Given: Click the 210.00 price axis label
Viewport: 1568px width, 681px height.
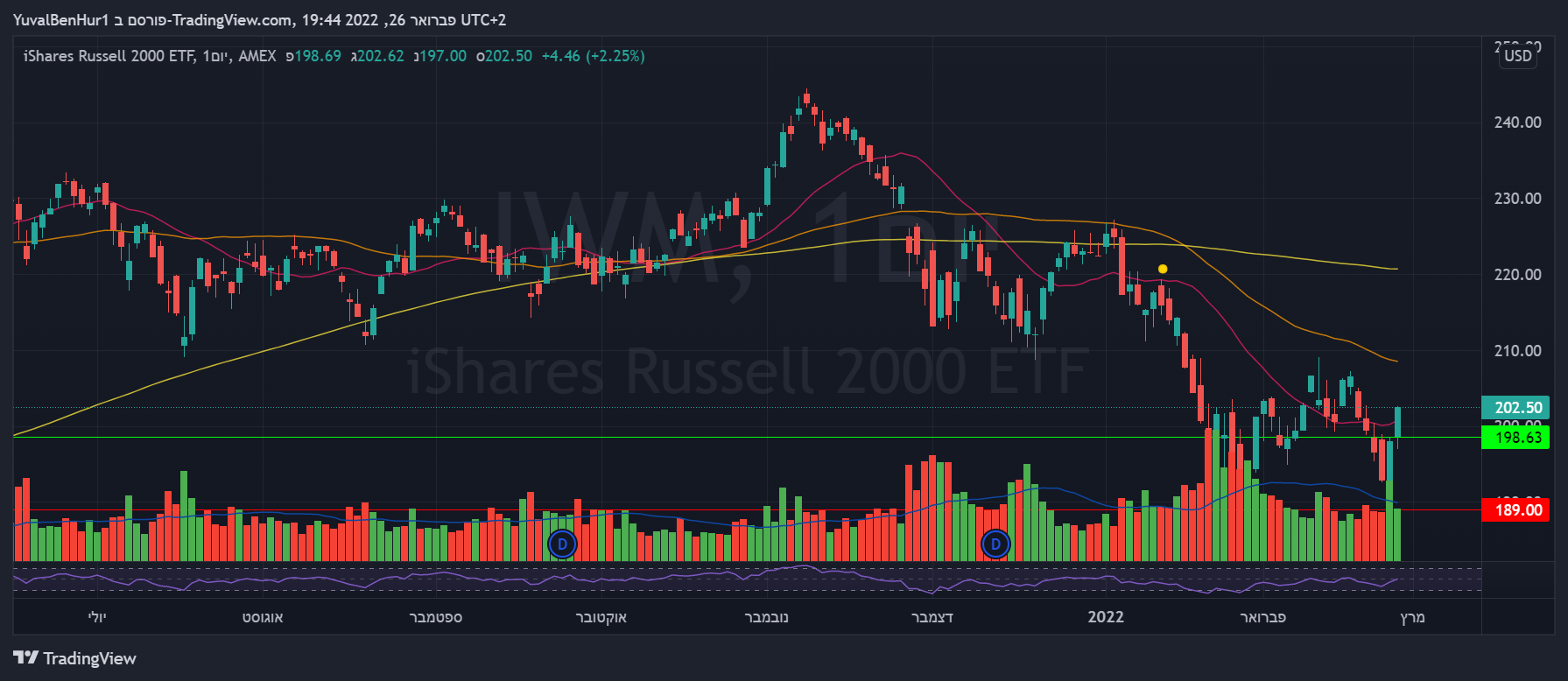Looking at the screenshot, I should click(1517, 351).
